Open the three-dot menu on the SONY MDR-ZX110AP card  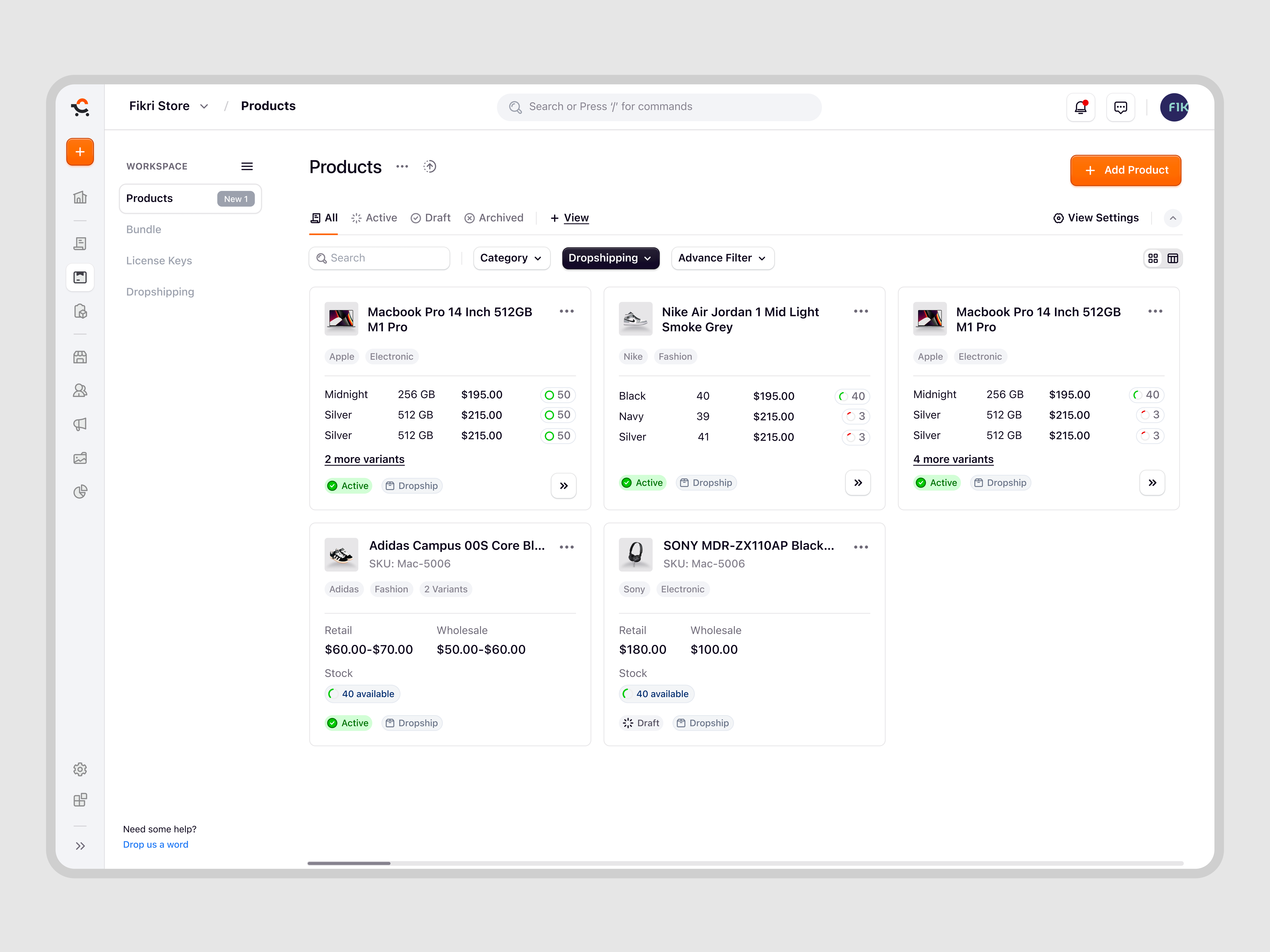coord(861,547)
